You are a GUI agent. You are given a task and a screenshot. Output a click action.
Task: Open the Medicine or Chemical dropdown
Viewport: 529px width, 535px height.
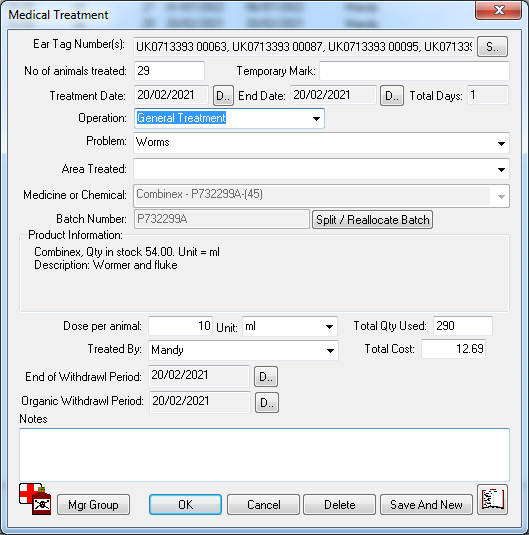[501, 196]
